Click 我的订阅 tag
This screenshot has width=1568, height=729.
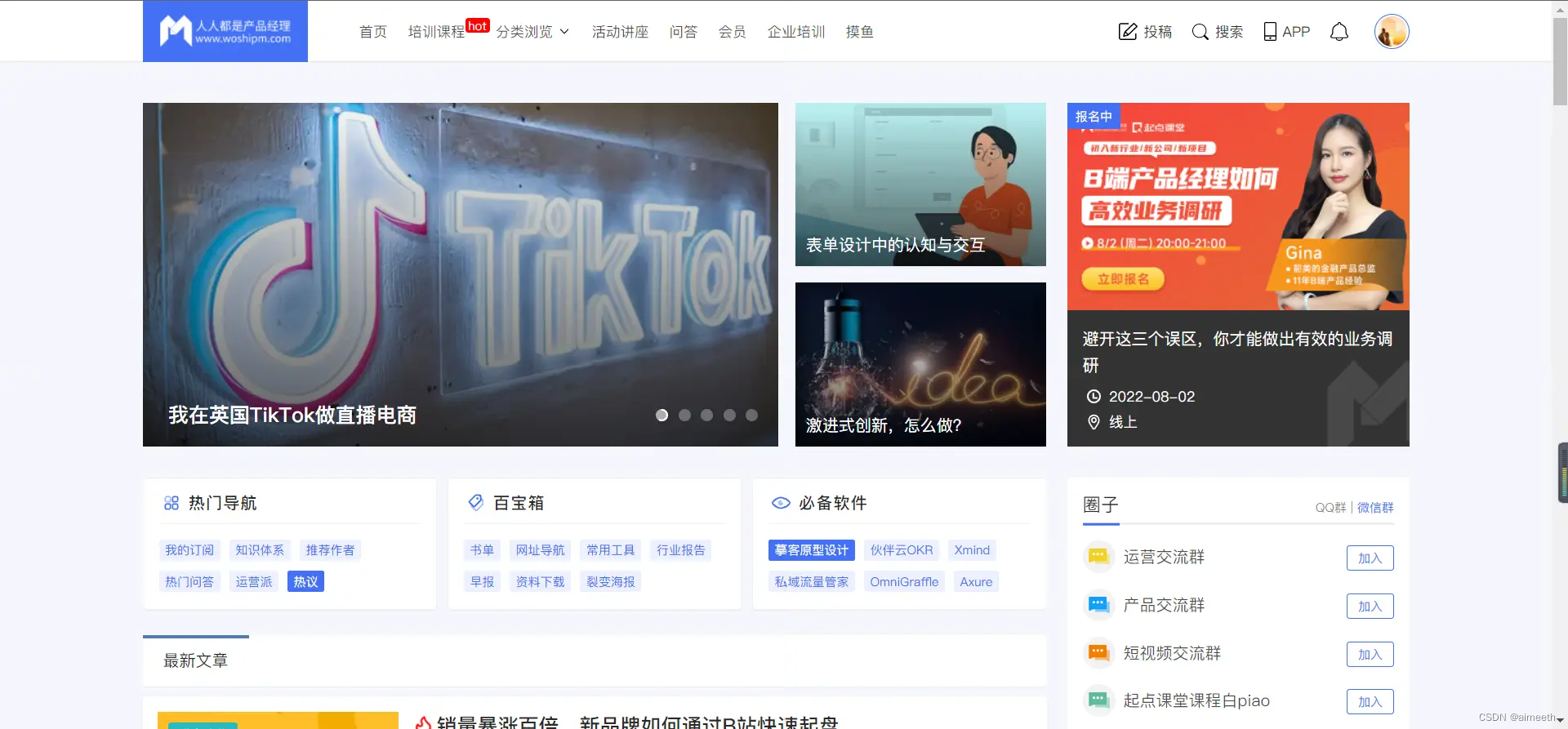pyautogui.click(x=189, y=550)
